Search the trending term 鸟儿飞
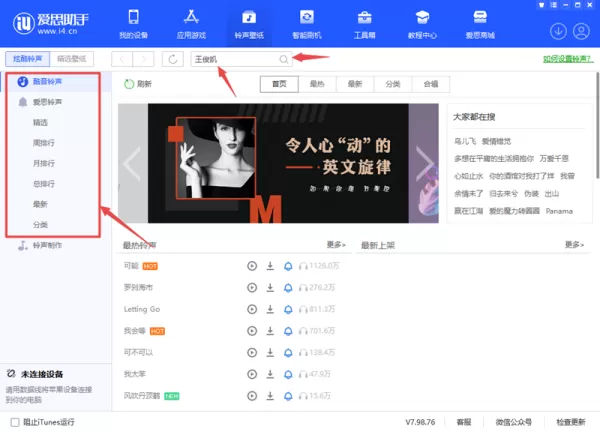This screenshot has width=600, height=432. tap(465, 142)
